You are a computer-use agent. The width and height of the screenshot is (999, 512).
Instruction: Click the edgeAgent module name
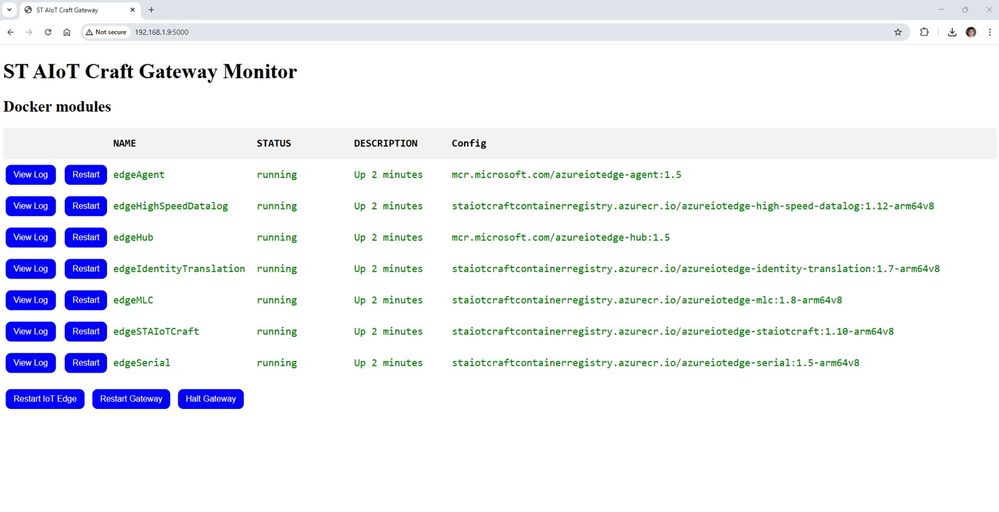pyautogui.click(x=139, y=174)
